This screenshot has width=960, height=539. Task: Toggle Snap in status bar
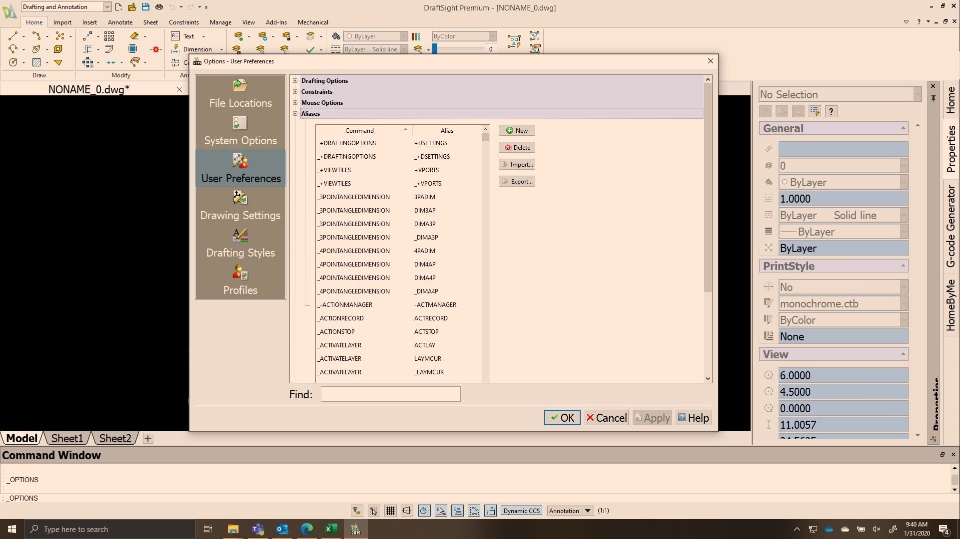click(x=373, y=510)
